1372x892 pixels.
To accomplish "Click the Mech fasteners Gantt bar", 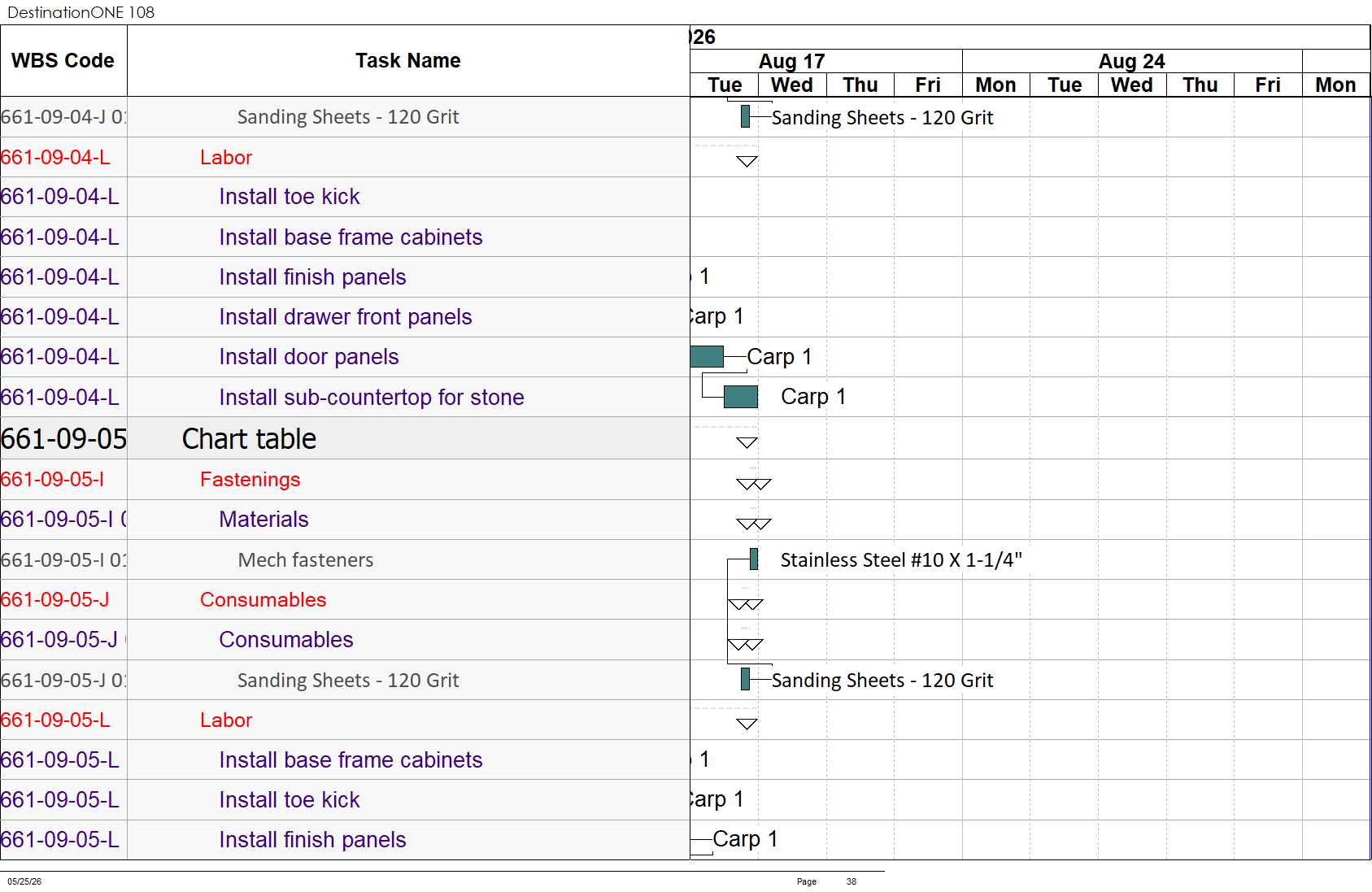I will (754, 559).
